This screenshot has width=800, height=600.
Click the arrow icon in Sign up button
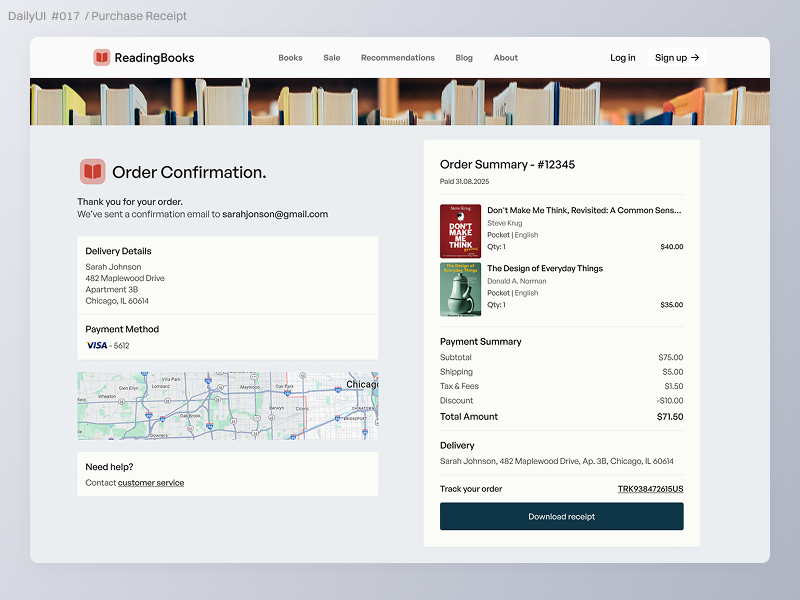695,58
